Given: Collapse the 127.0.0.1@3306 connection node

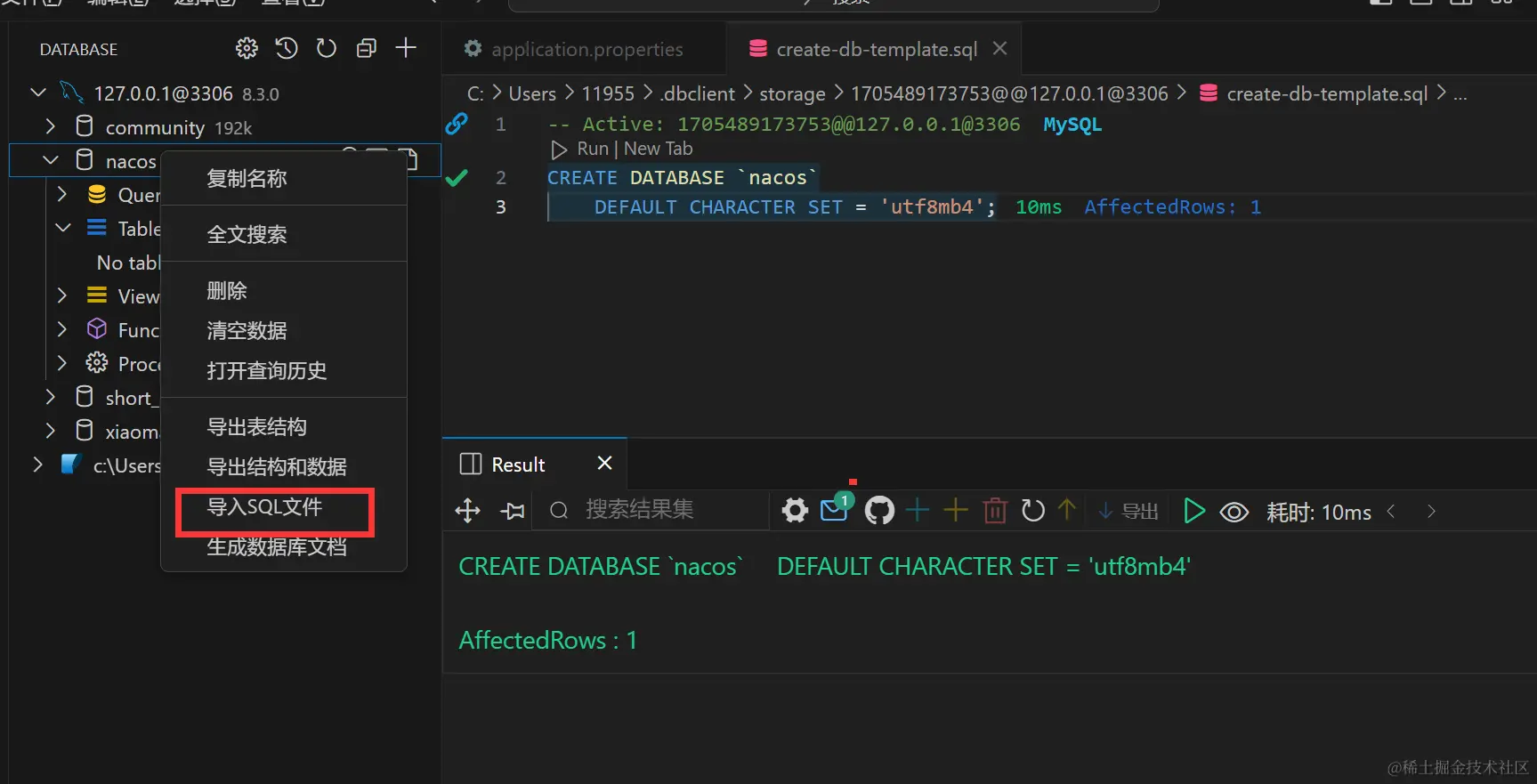Looking at the screenshot, I should 38,93.
